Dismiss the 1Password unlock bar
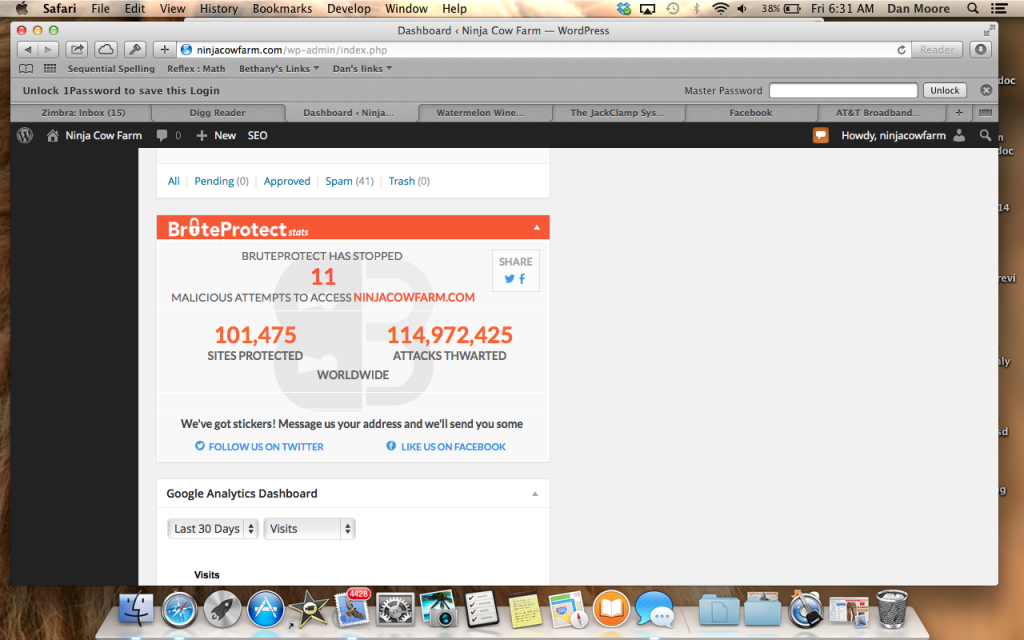Screen dimensions: 1024x640 (986, 90)
